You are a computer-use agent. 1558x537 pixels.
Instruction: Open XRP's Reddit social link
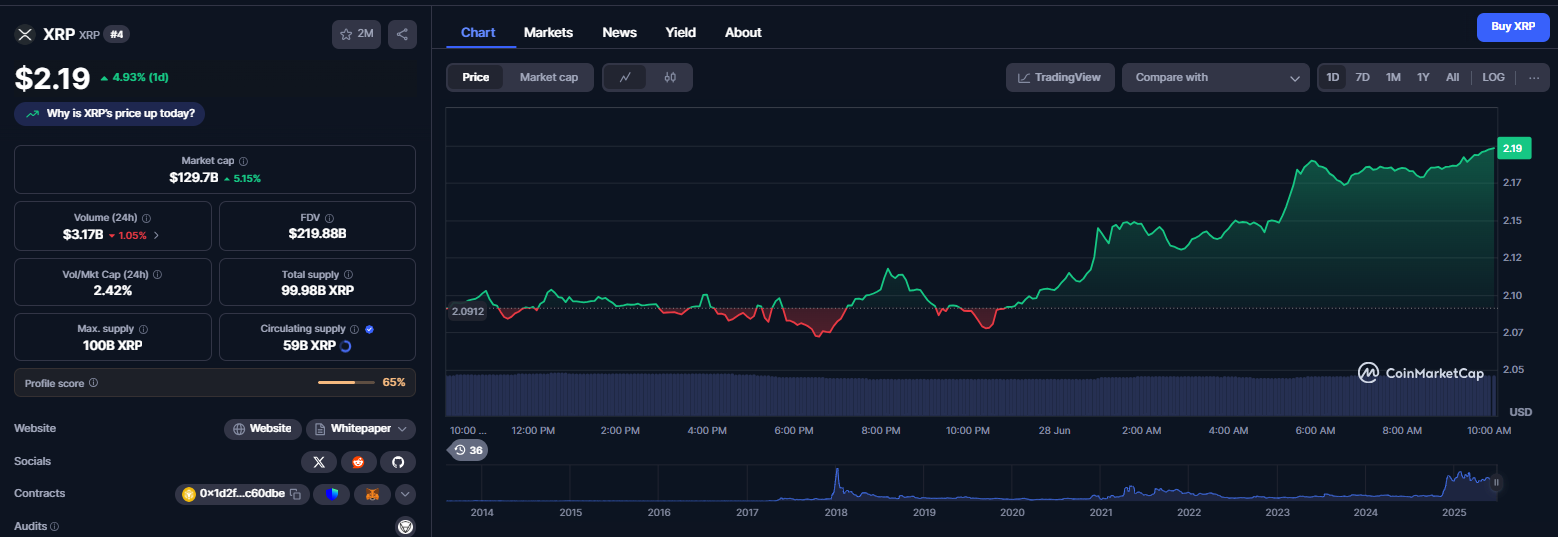[x=358, y=462]
